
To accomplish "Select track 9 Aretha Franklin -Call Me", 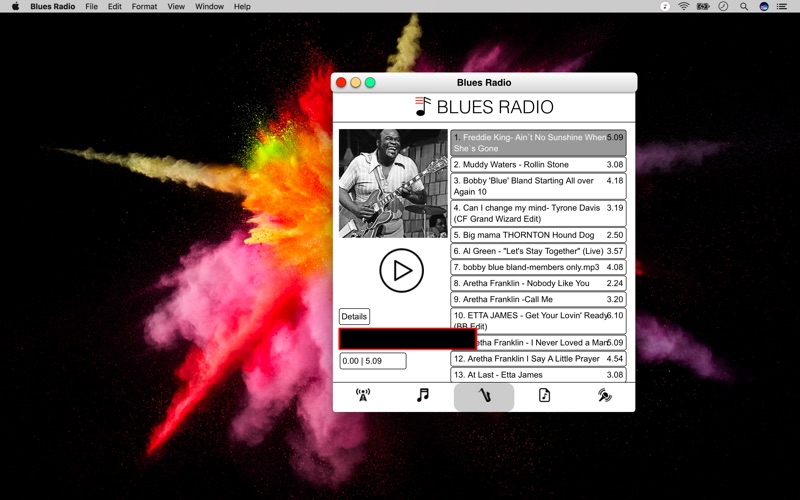I will pos(538,299).
